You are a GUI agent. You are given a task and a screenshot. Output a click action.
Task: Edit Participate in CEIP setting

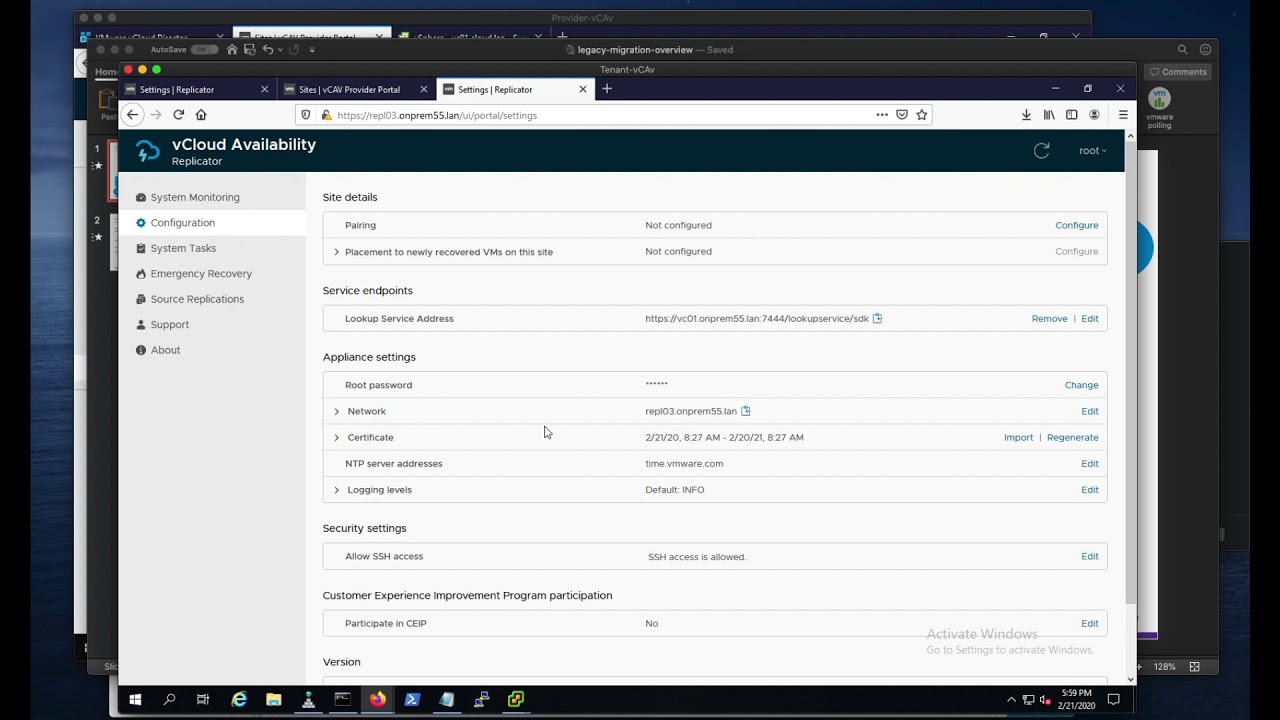pyautogui.click(x=1090, y=623)
